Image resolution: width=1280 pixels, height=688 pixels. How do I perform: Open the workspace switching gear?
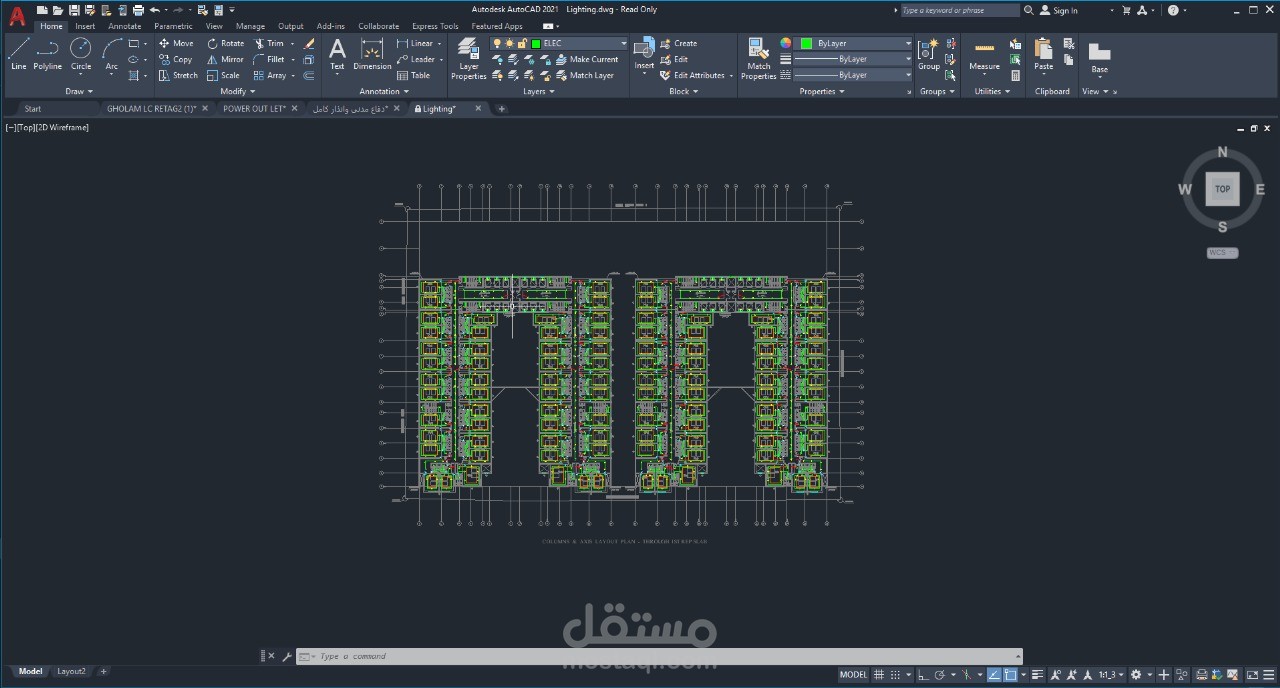point(1136,675)
